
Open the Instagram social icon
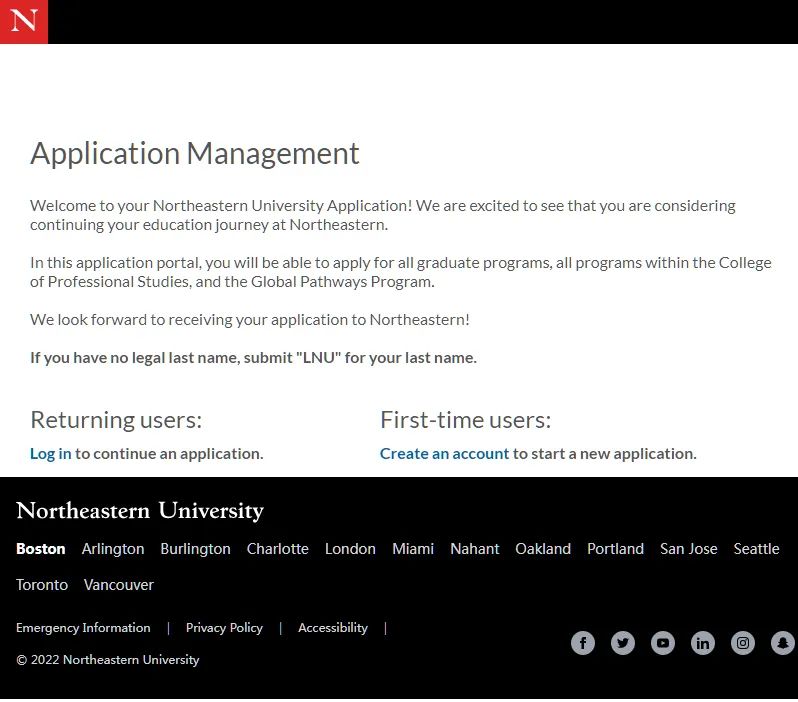[743, 643]
